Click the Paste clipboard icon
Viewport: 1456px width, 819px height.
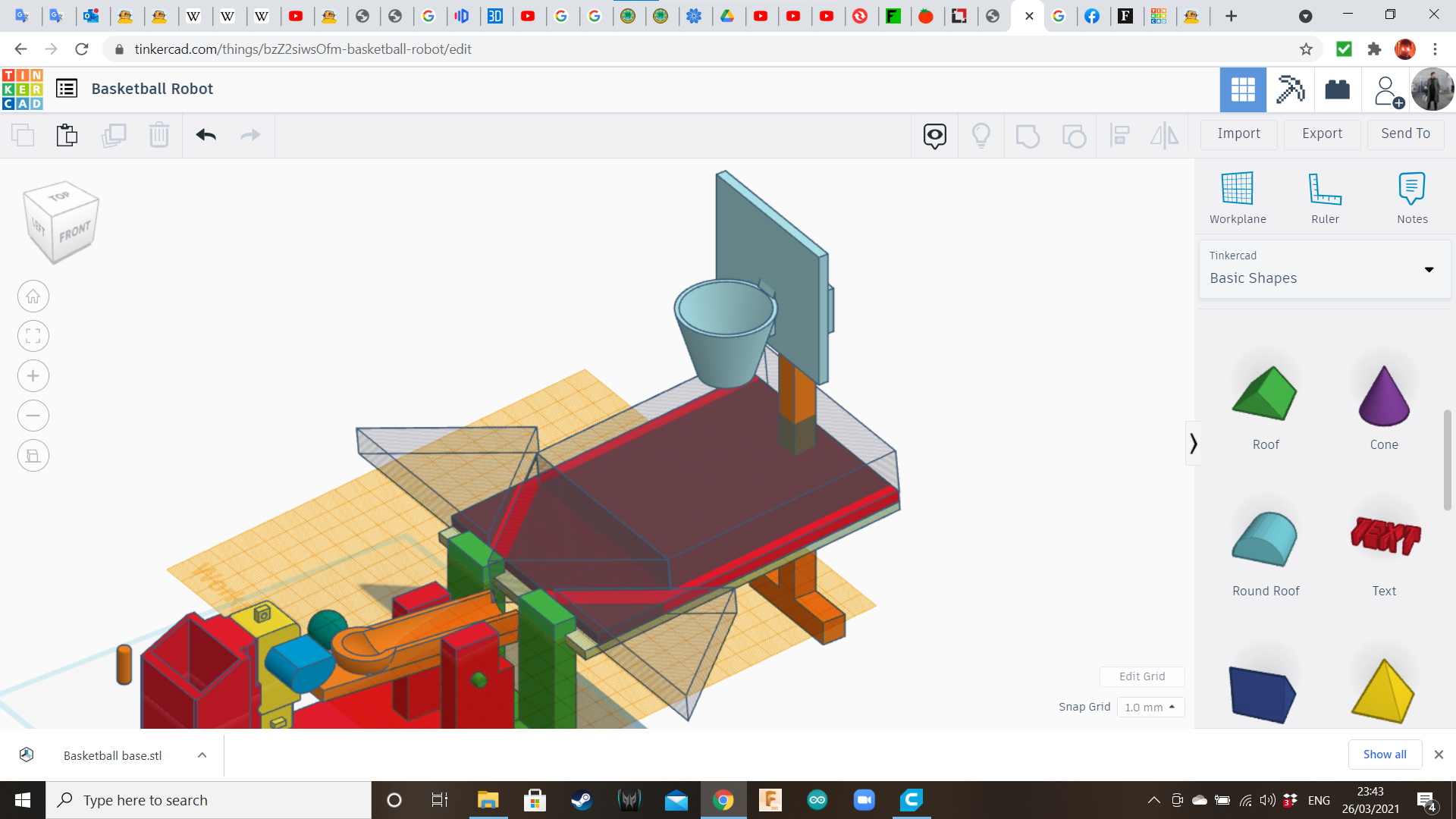coord(67,135)
